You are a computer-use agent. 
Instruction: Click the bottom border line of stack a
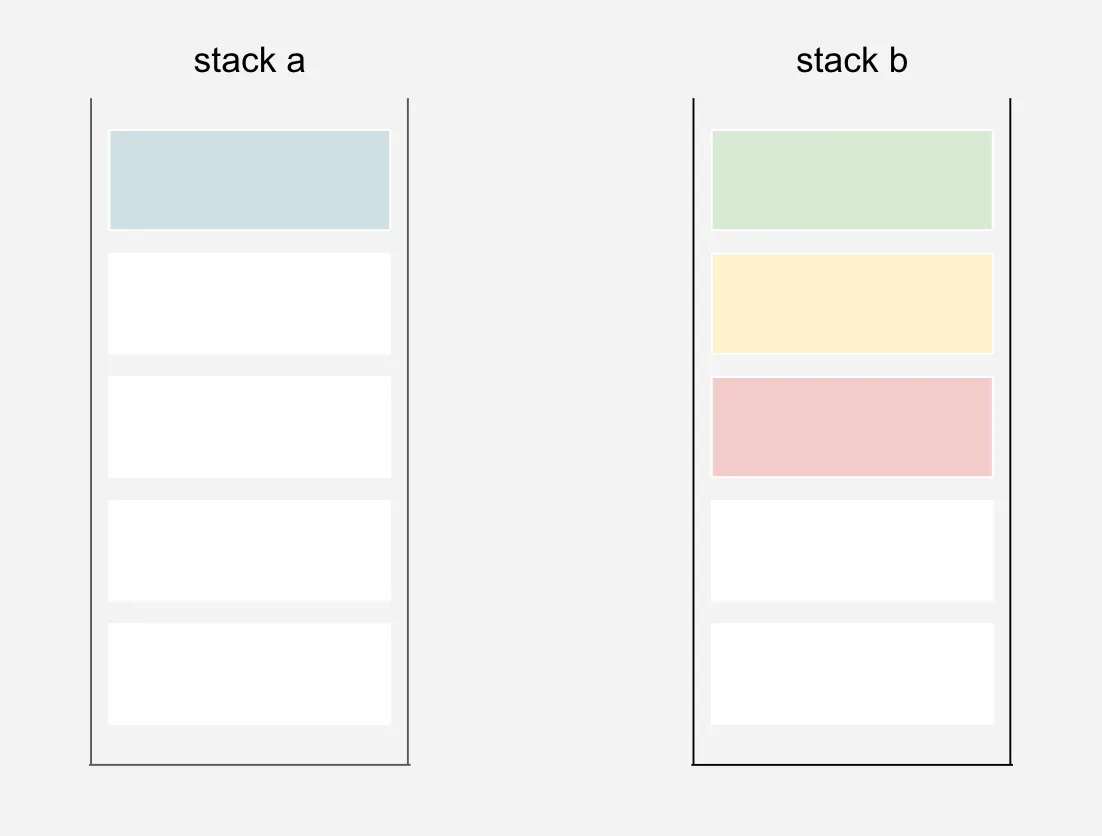[x=249, y=765]
